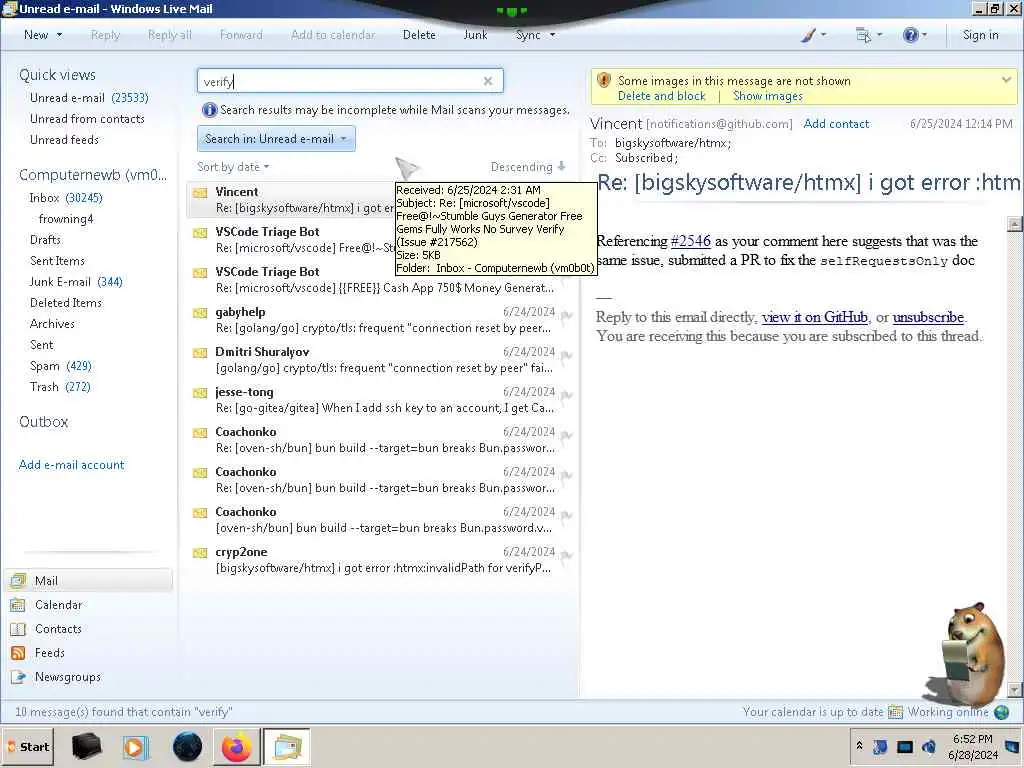The width and height of the screenshot is (1024, 768).
Task: Open the media player taskbar icon
Action: (x=136, y=746)
